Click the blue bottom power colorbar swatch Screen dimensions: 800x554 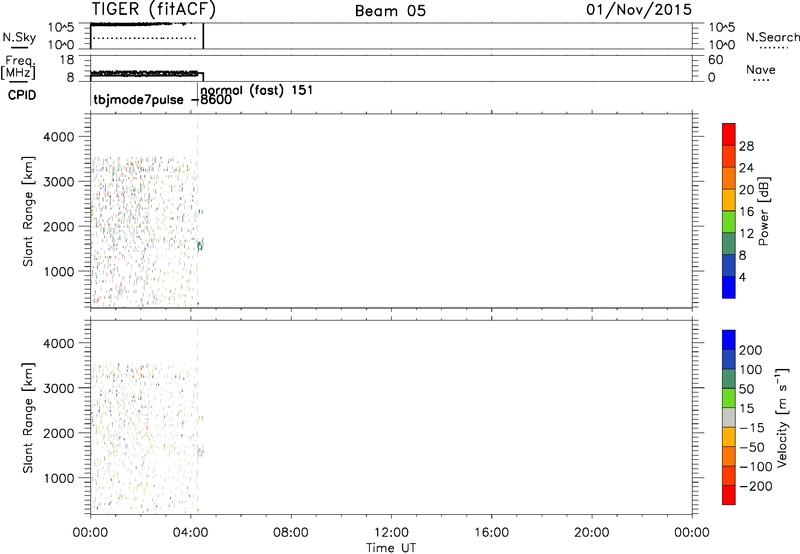pos(729,287)
